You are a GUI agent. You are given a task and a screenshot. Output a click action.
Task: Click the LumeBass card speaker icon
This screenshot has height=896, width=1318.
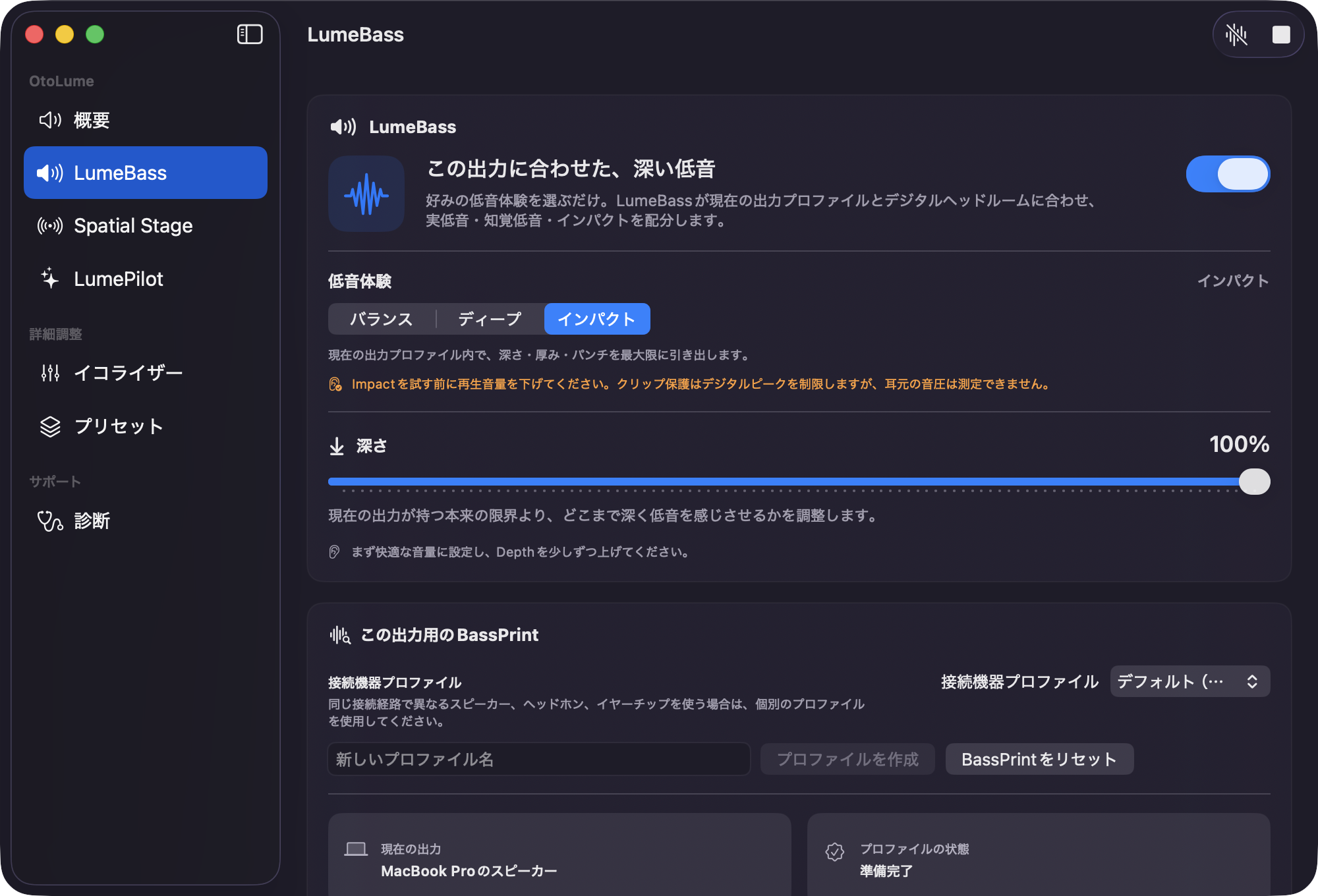point(343,126)
